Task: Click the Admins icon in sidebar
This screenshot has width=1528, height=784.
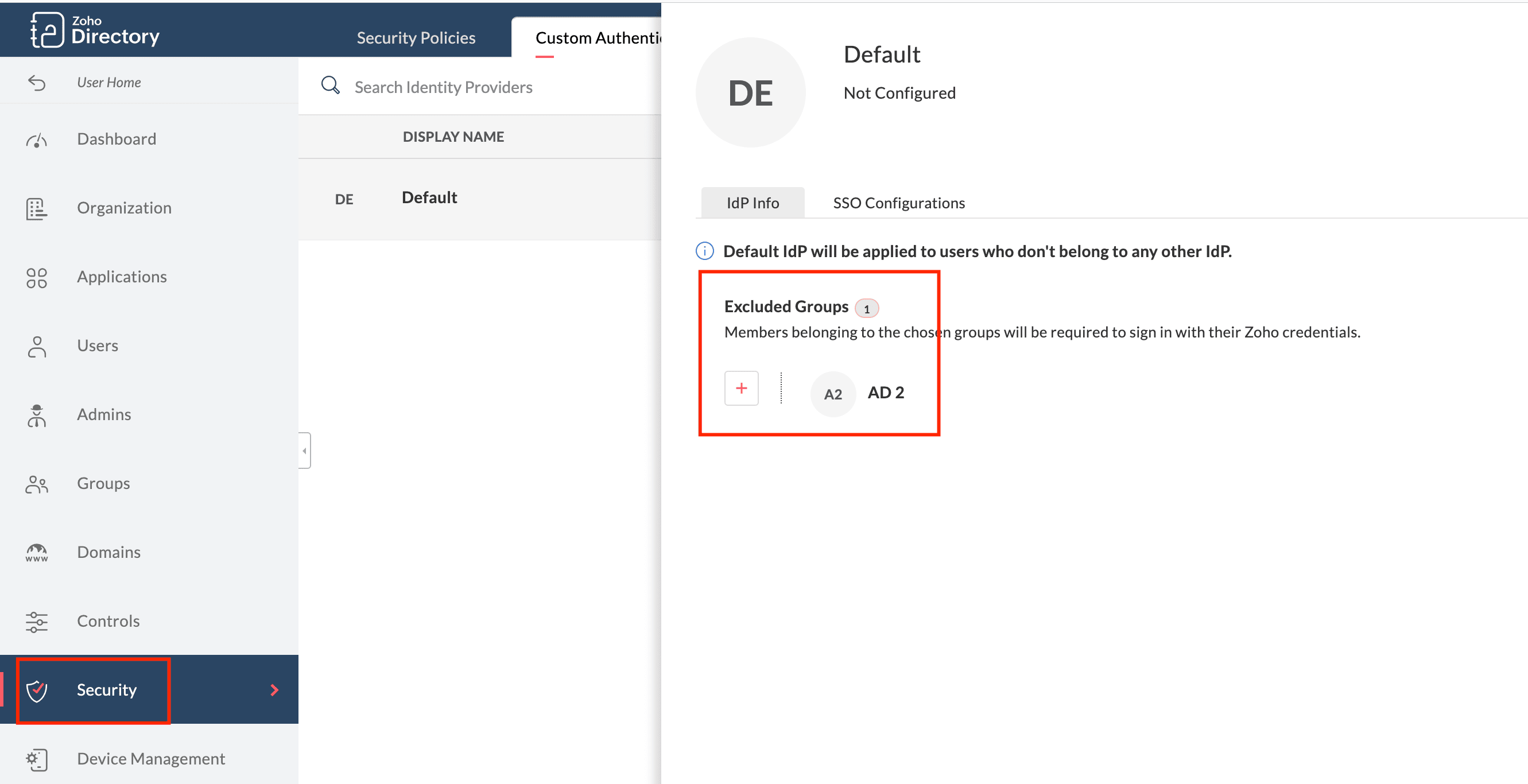Action: point(36,415)
